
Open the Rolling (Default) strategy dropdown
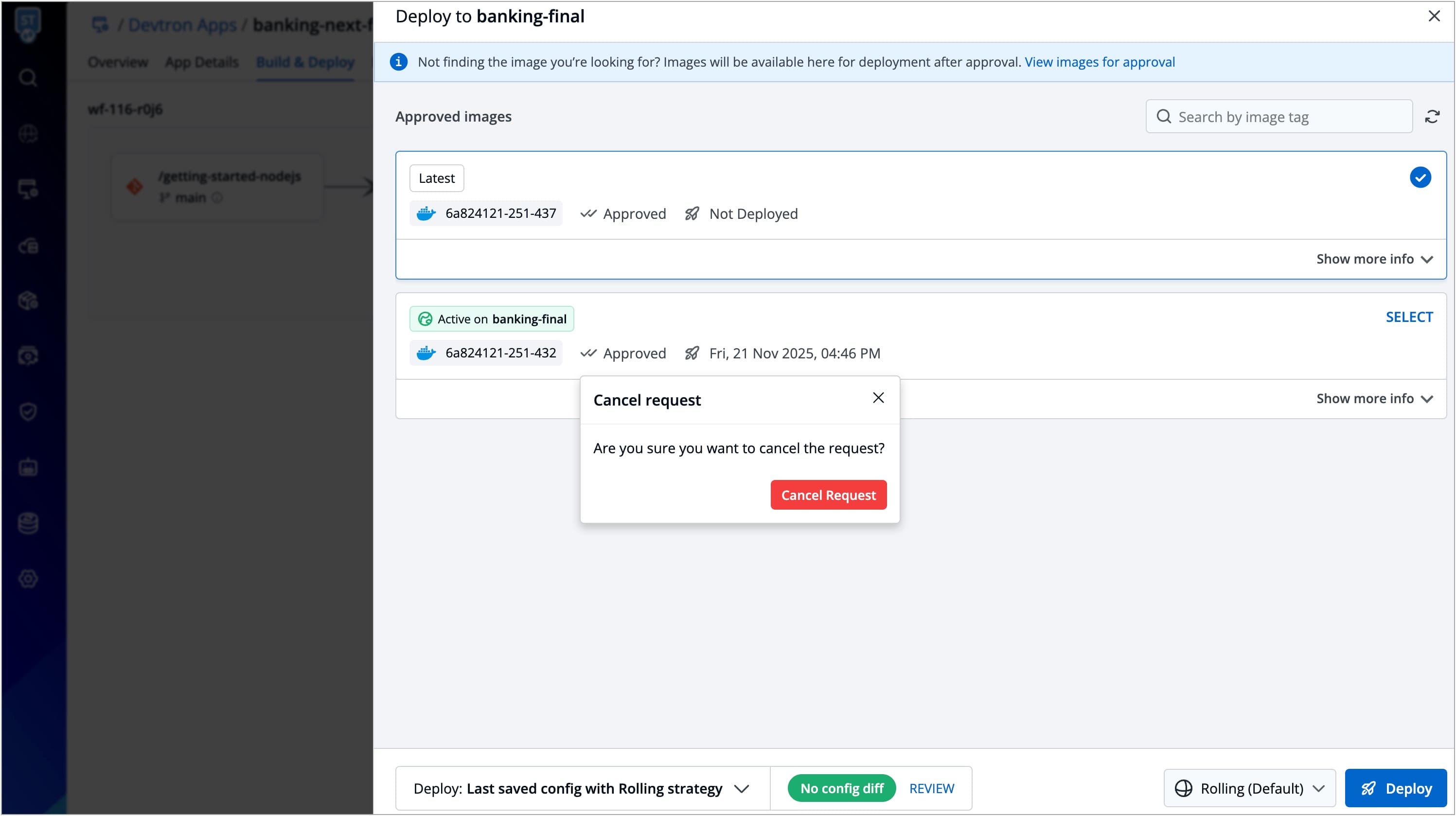coord(1250,788)
